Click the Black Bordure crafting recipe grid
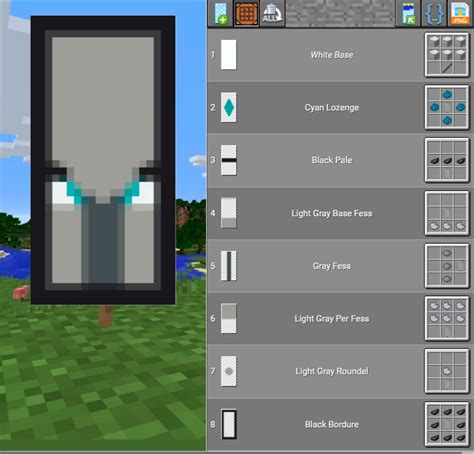Image resolution: width=474 pixels, height=454 pixels. click(x=447, y=424)
